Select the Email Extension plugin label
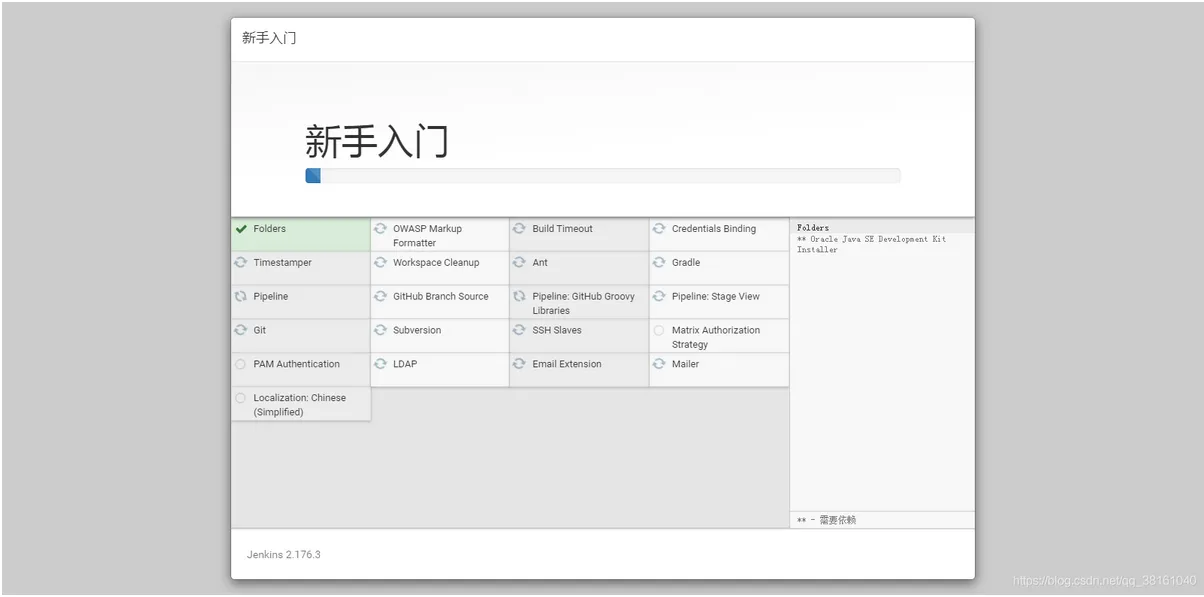Screen dimensions: 1204x597 pyautogui.click(x=567, y=364)
